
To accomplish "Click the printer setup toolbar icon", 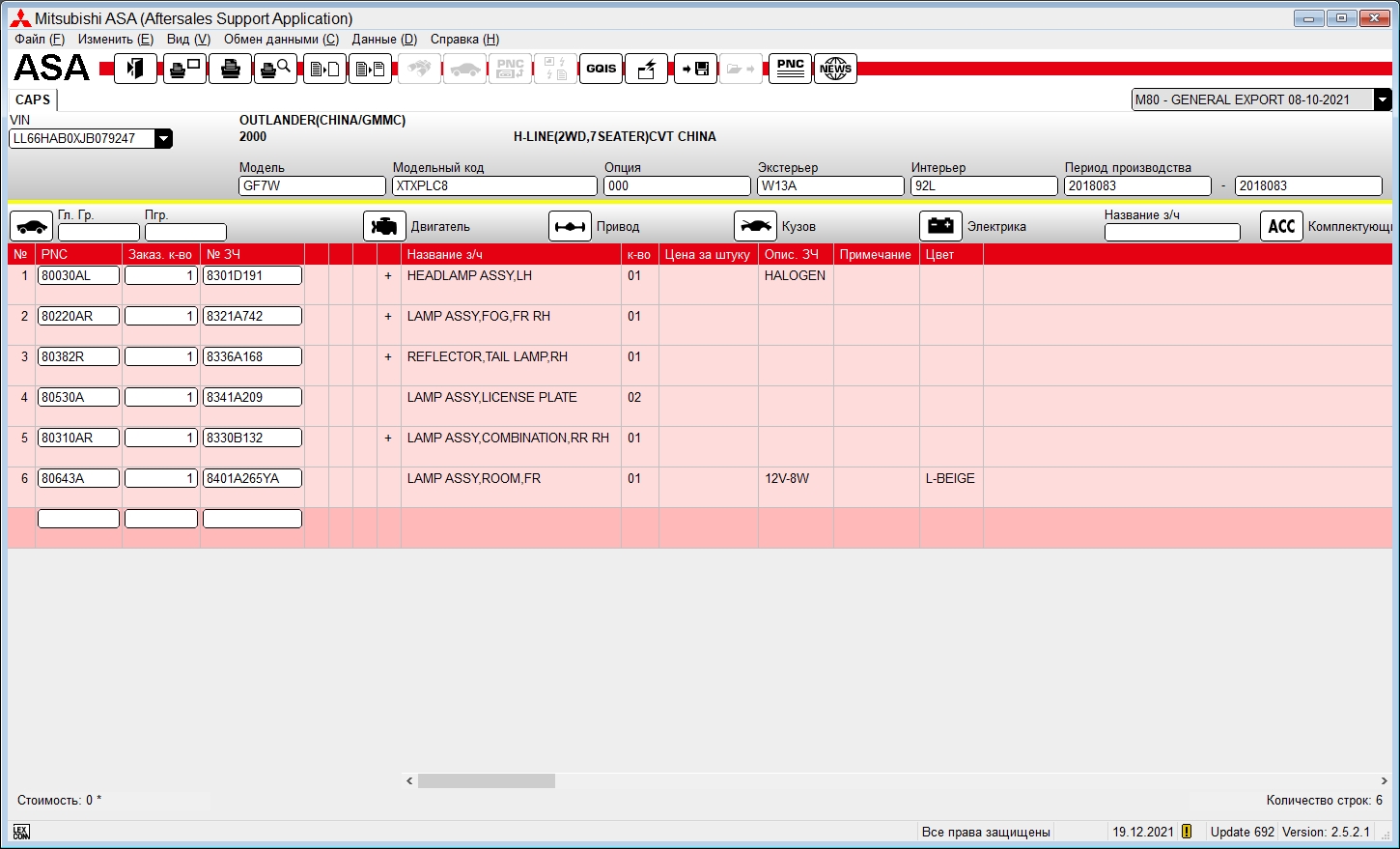I will pyautogui.click(x=184, y=69).
